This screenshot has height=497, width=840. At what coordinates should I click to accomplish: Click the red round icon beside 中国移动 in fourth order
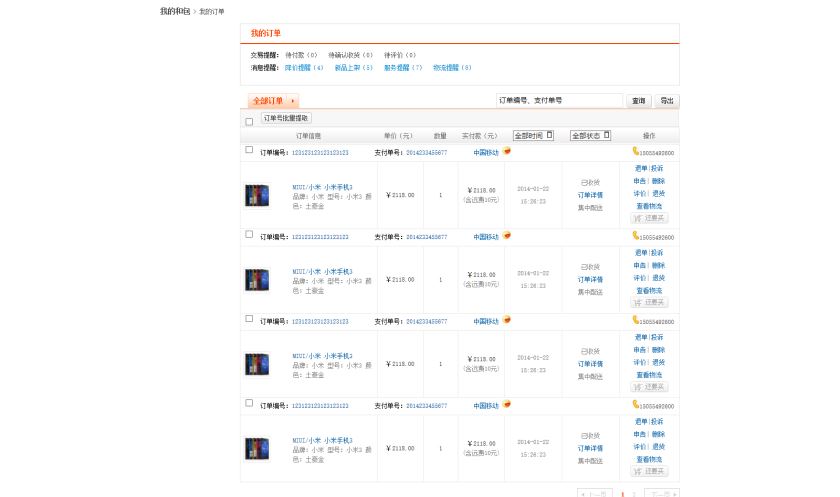tap(507, 404)
